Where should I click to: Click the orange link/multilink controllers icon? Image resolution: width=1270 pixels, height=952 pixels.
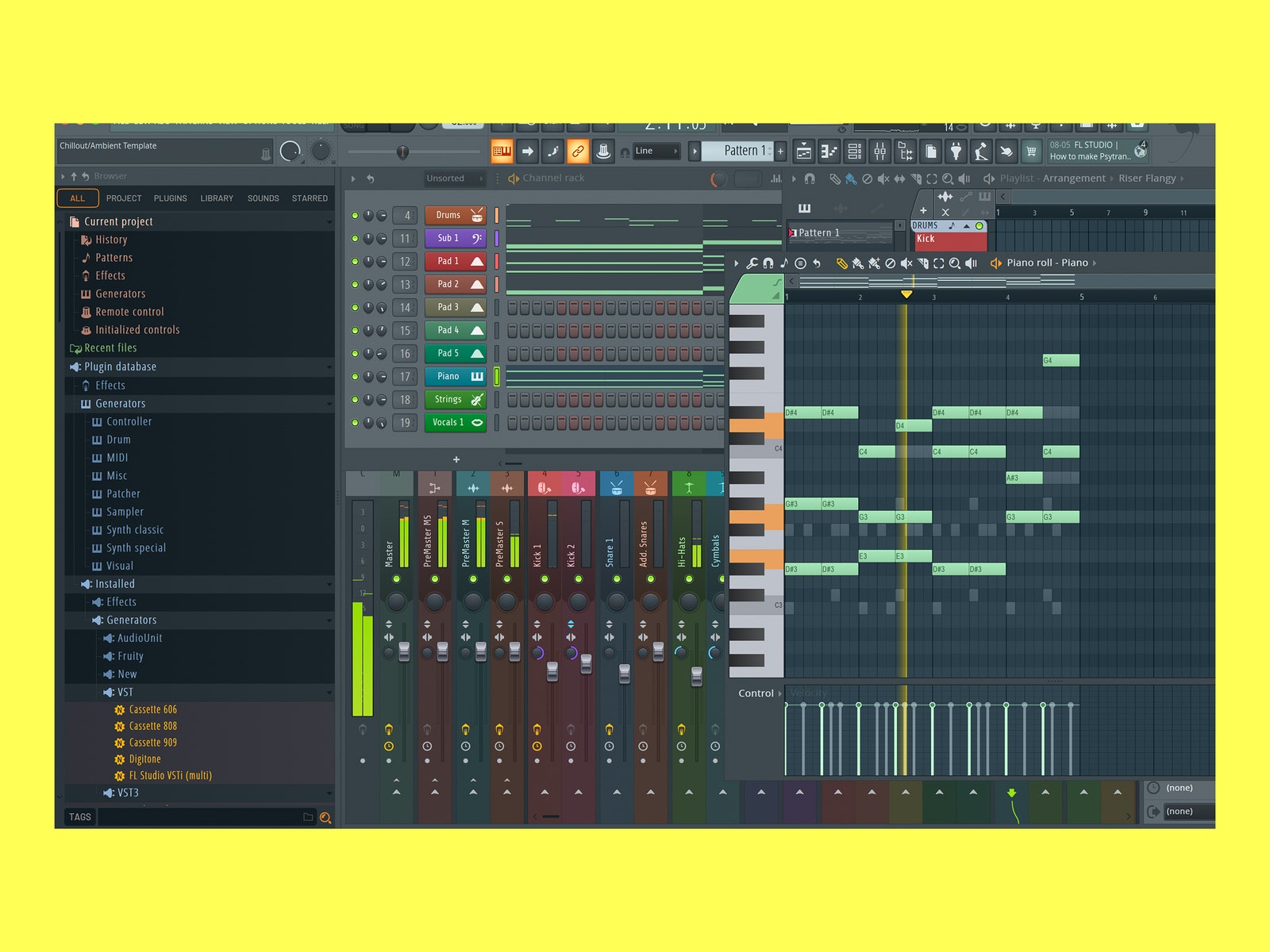[x=578, y=151]
